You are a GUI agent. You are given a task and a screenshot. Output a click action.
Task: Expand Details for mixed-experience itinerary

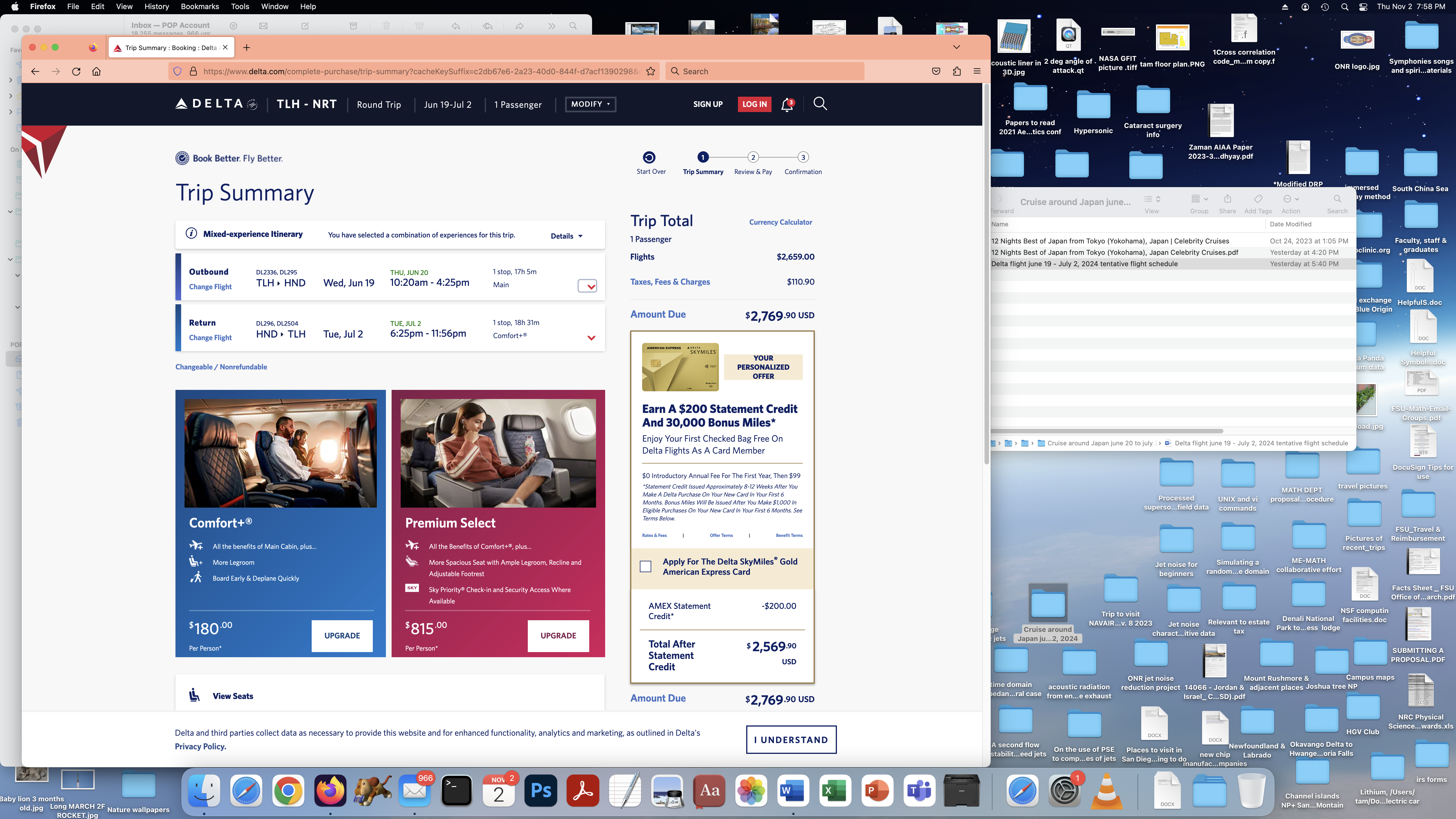tap(566, 236)
